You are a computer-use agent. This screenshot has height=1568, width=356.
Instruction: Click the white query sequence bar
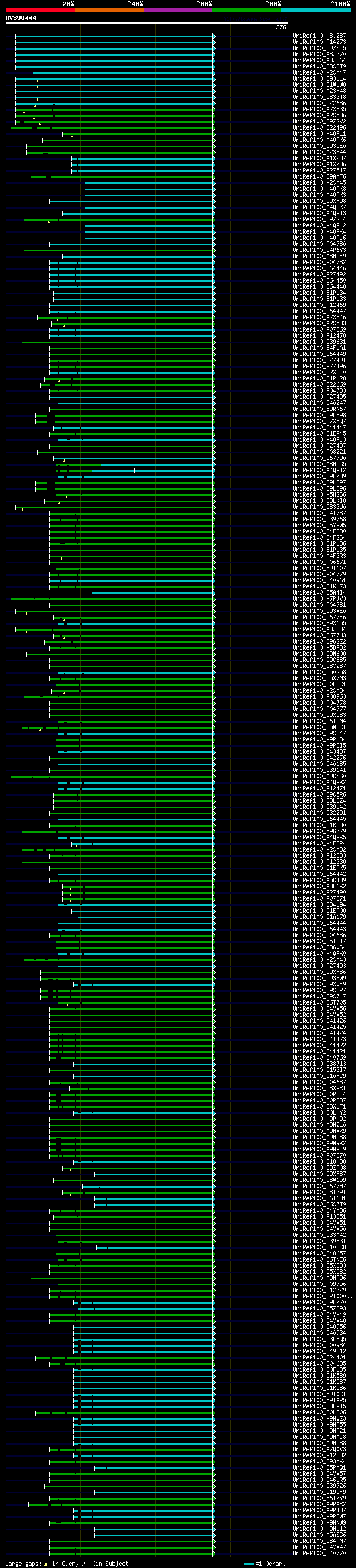pos(146,23)
